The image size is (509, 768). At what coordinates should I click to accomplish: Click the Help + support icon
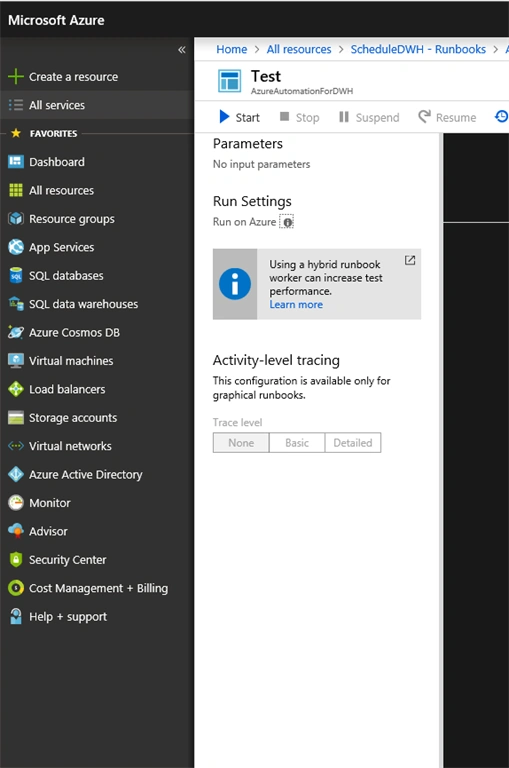pos(16,616)
